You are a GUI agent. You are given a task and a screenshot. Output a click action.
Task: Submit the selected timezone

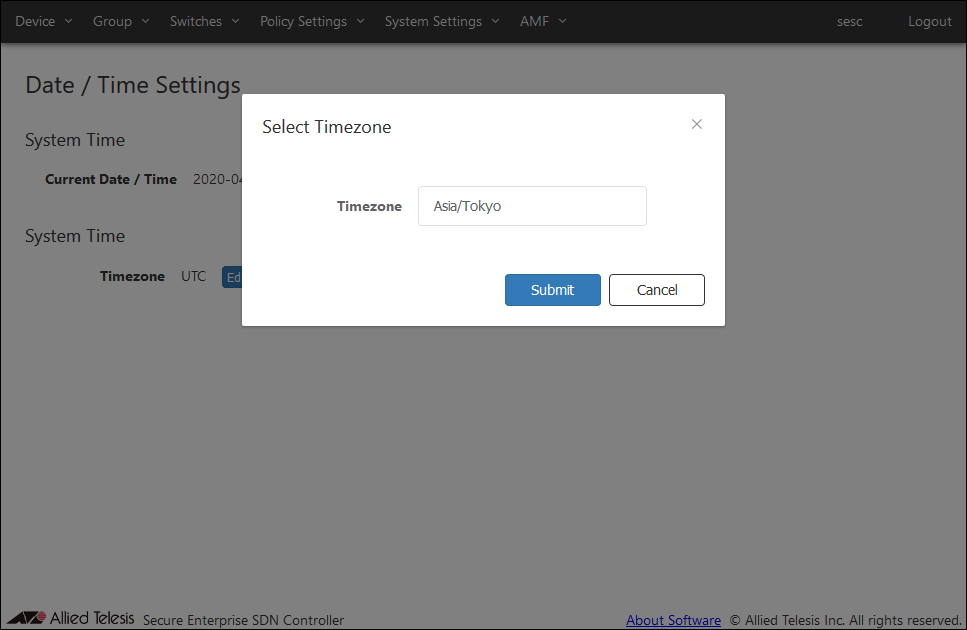pos(552,290)
